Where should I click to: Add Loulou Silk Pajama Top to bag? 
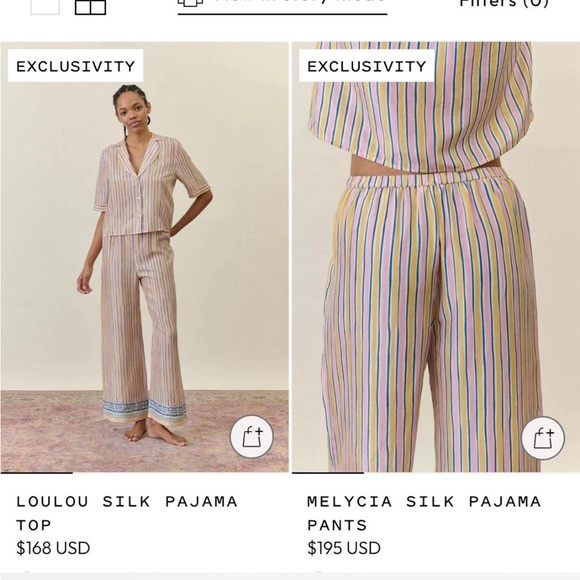pyautogui.click(x=252, y=437)
